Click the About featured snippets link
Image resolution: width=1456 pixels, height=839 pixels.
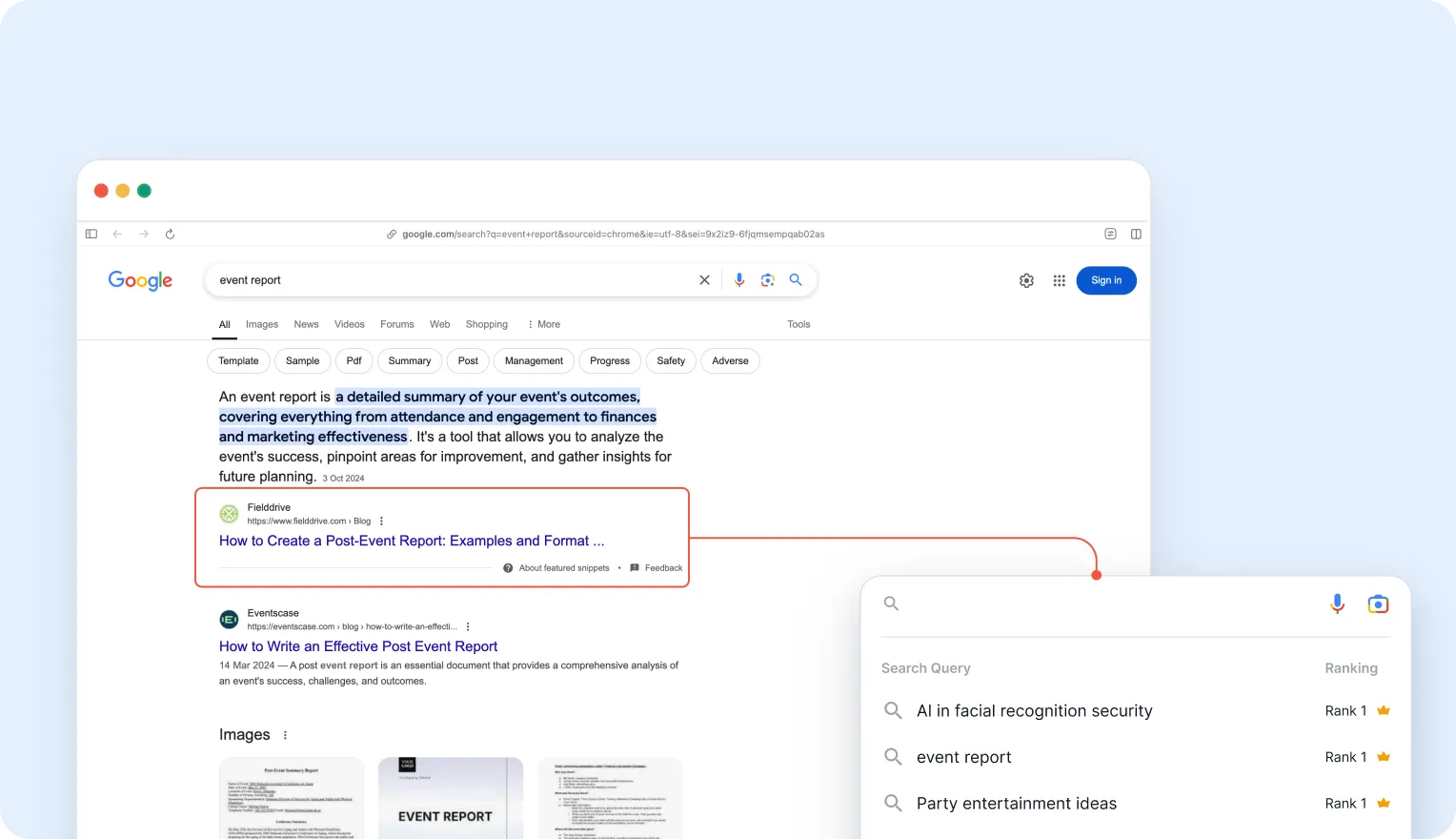(x=564, y=568)
